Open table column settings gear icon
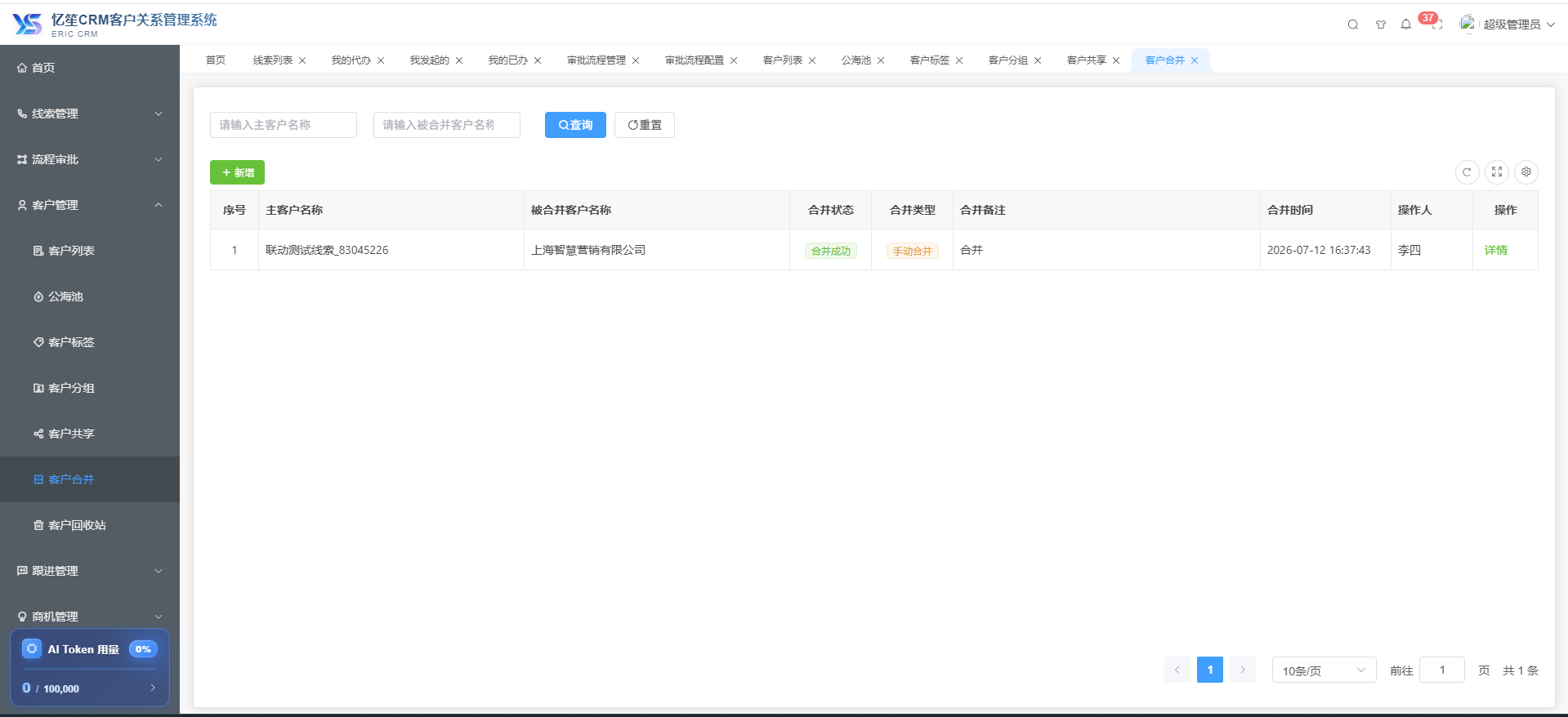The width and height of the screenshot is (1568, 717). pos(1526,172)
